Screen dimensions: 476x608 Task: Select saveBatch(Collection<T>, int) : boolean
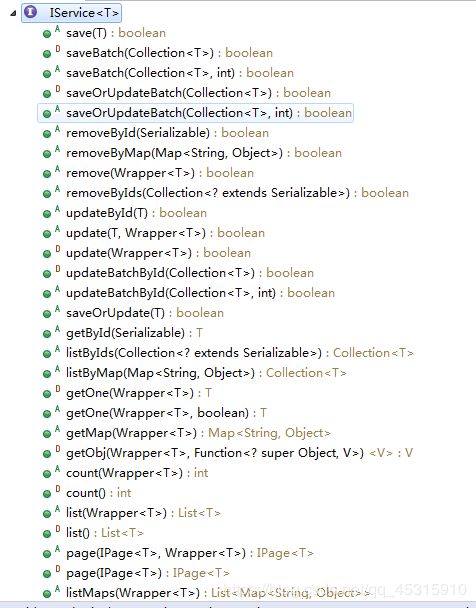pos(180,73)
